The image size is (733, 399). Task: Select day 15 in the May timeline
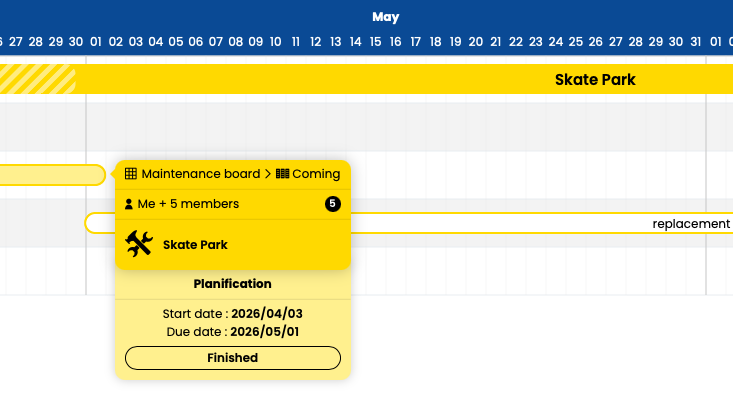[x=375, y=42]
